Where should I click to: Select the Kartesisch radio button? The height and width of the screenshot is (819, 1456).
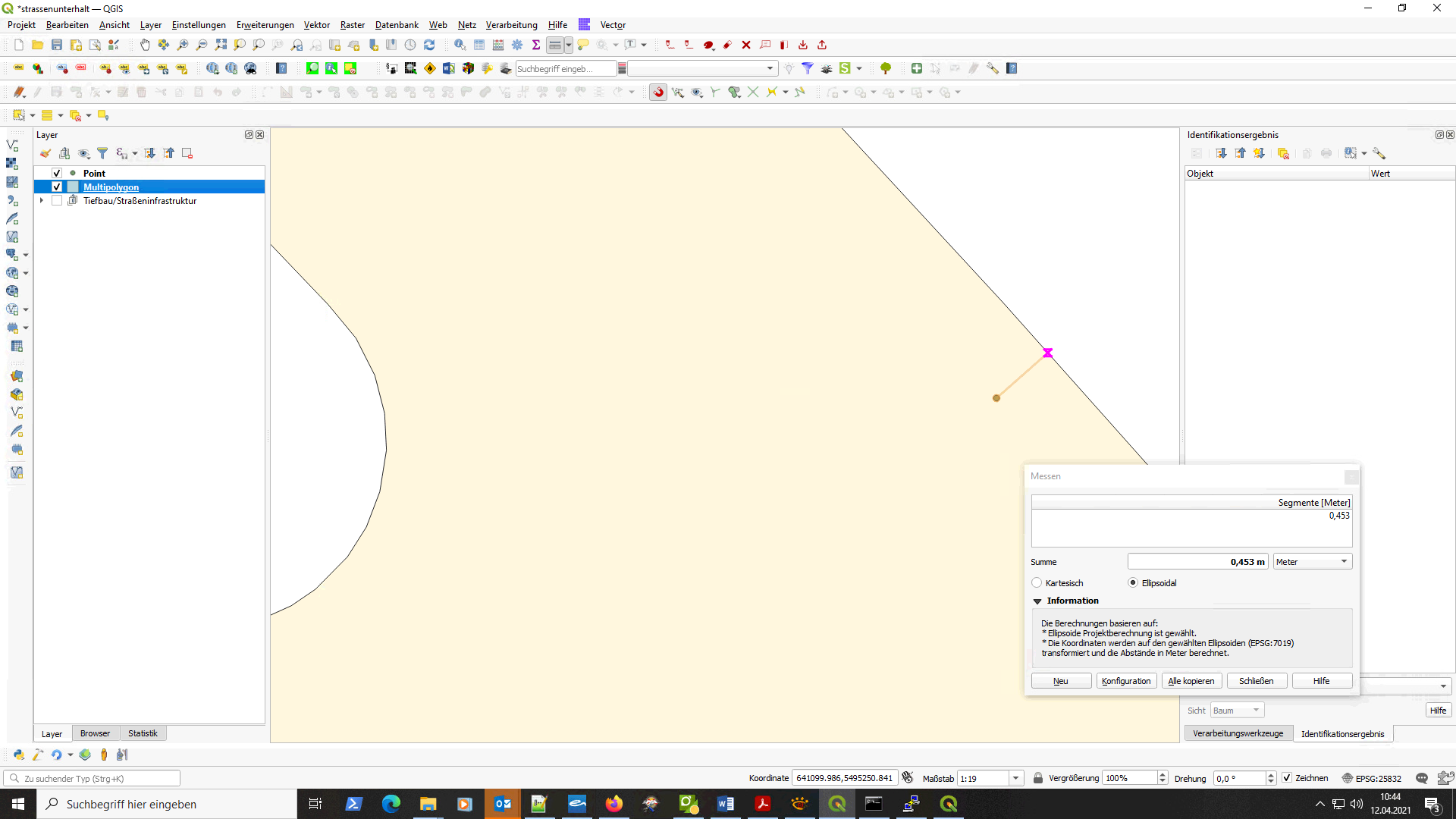coord(1037,582)
